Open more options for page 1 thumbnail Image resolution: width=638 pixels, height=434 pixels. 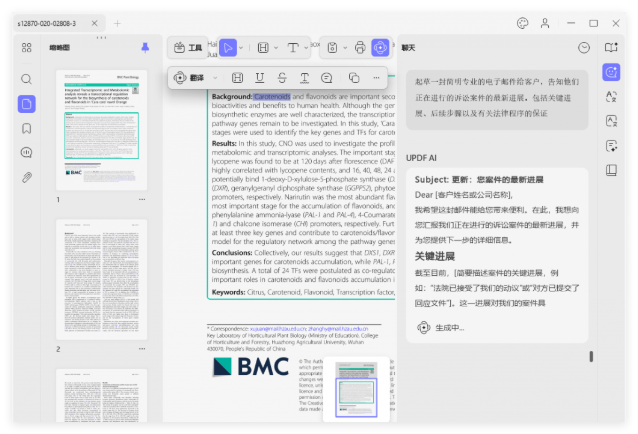142,199
